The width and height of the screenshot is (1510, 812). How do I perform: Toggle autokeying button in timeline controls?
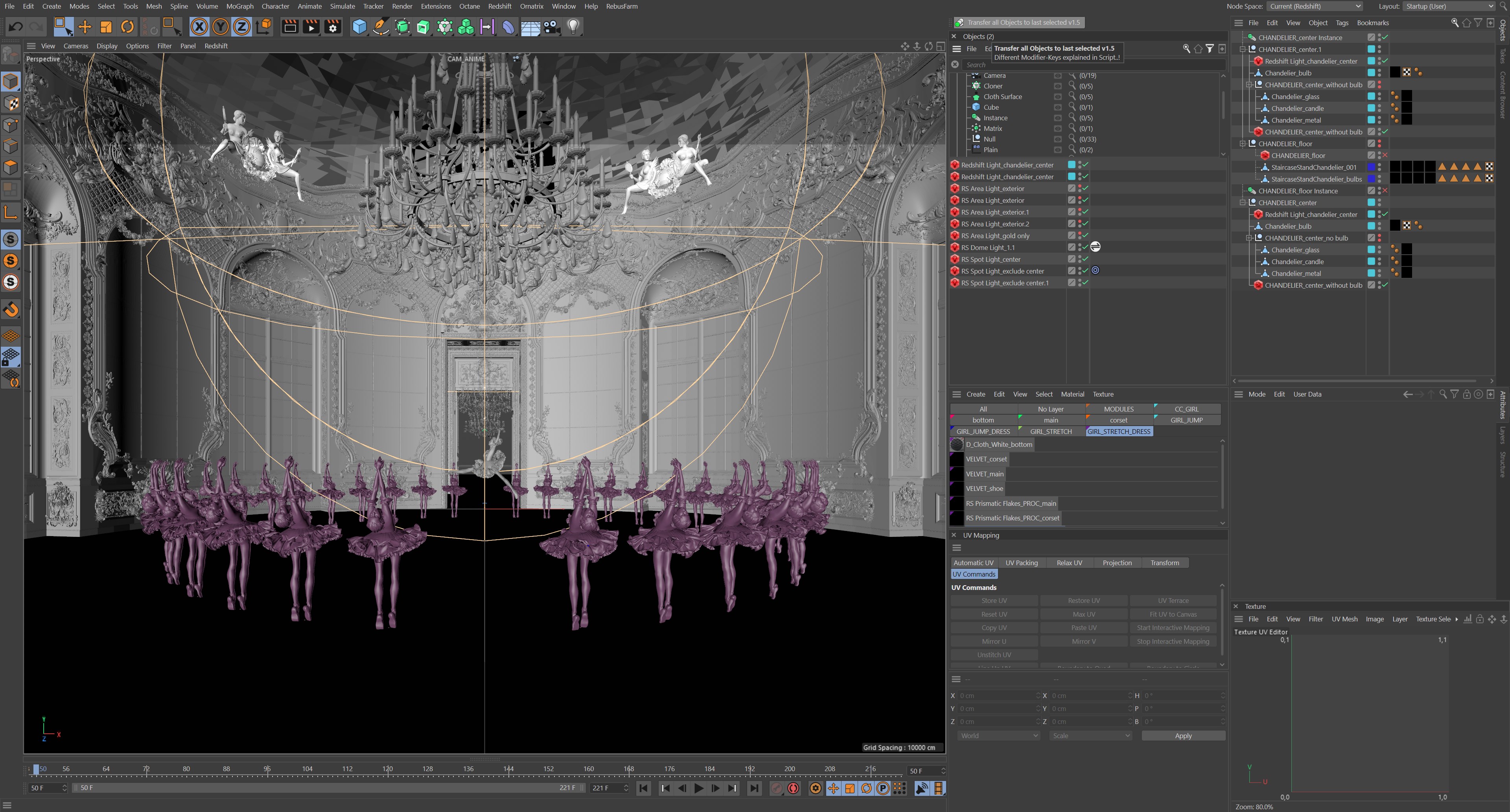[x=793, y=788]
